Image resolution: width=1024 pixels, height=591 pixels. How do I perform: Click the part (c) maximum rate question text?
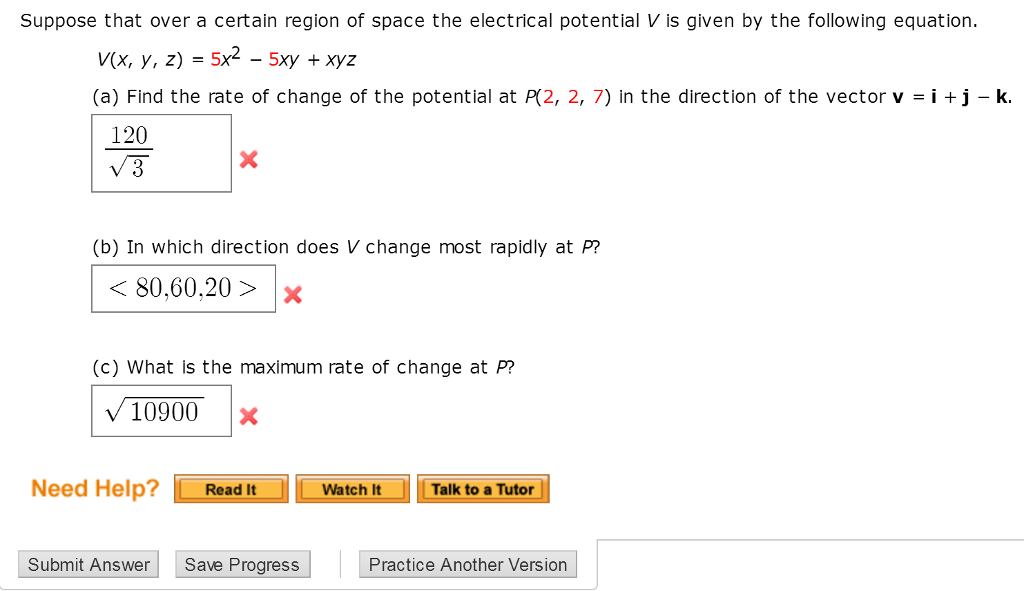303,367
